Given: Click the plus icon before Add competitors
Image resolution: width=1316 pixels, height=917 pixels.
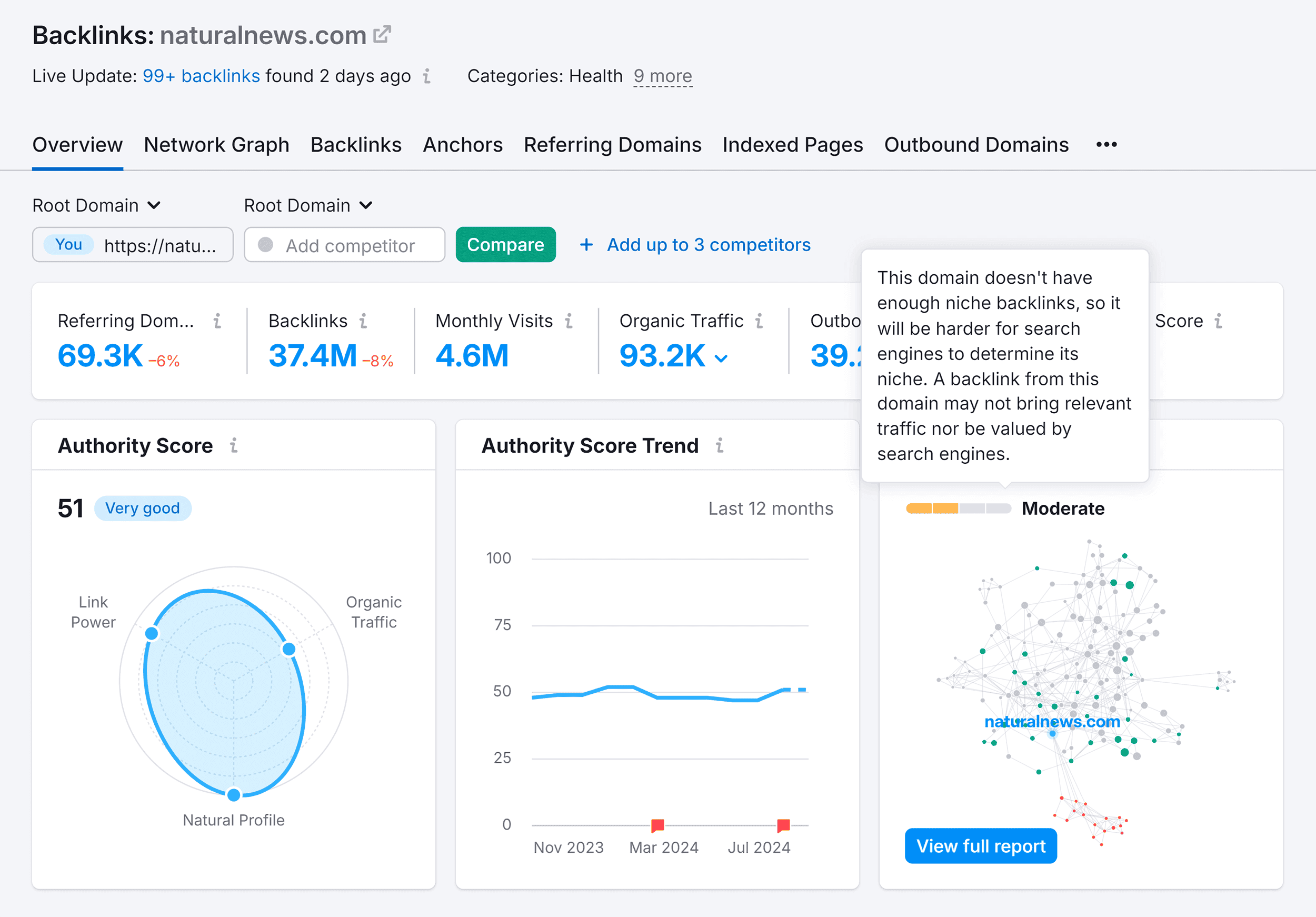Looking at the screenshot, I should point(586,245).
